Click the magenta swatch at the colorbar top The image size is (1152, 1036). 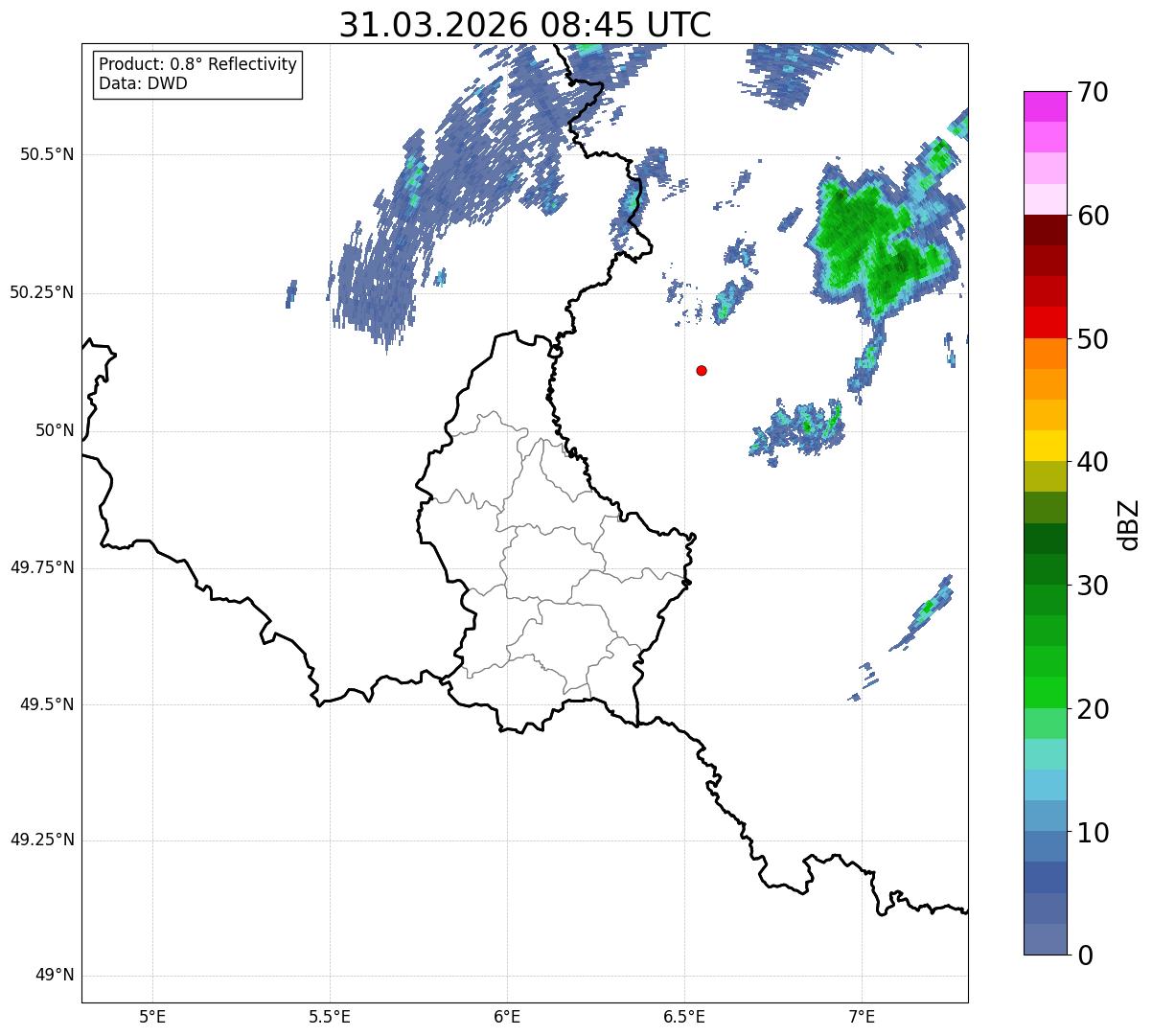point(1045,107)
